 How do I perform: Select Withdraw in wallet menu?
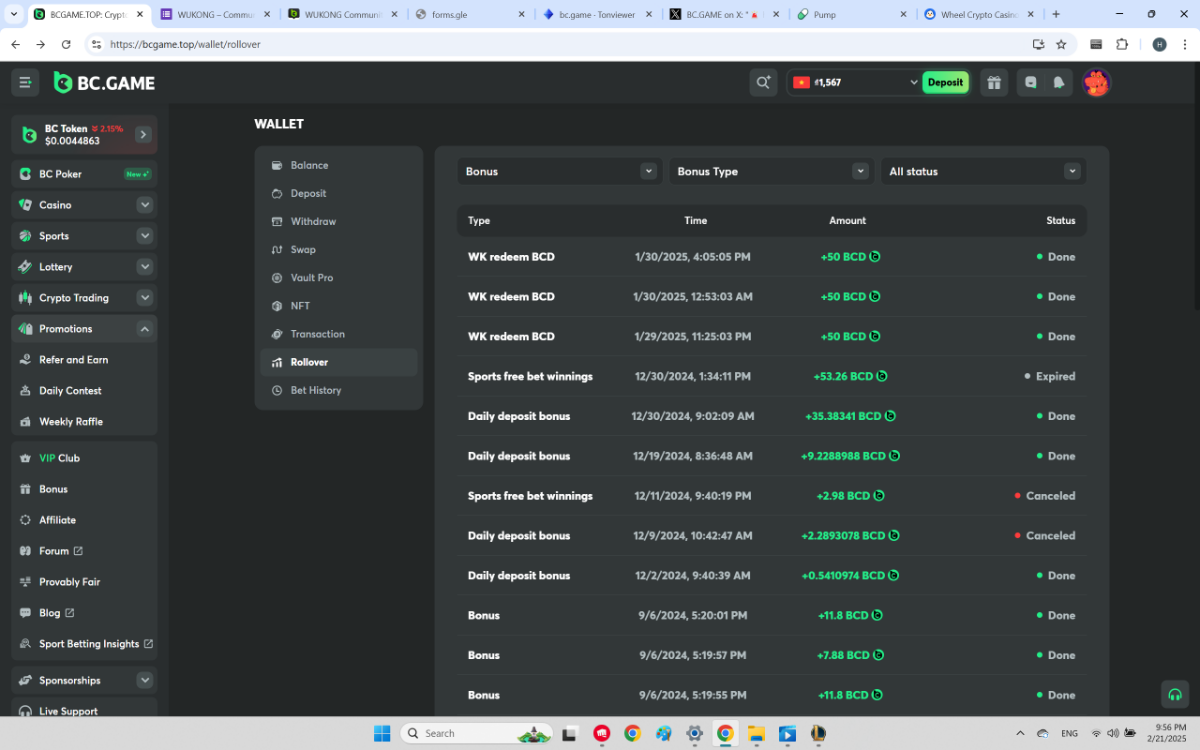313,222
